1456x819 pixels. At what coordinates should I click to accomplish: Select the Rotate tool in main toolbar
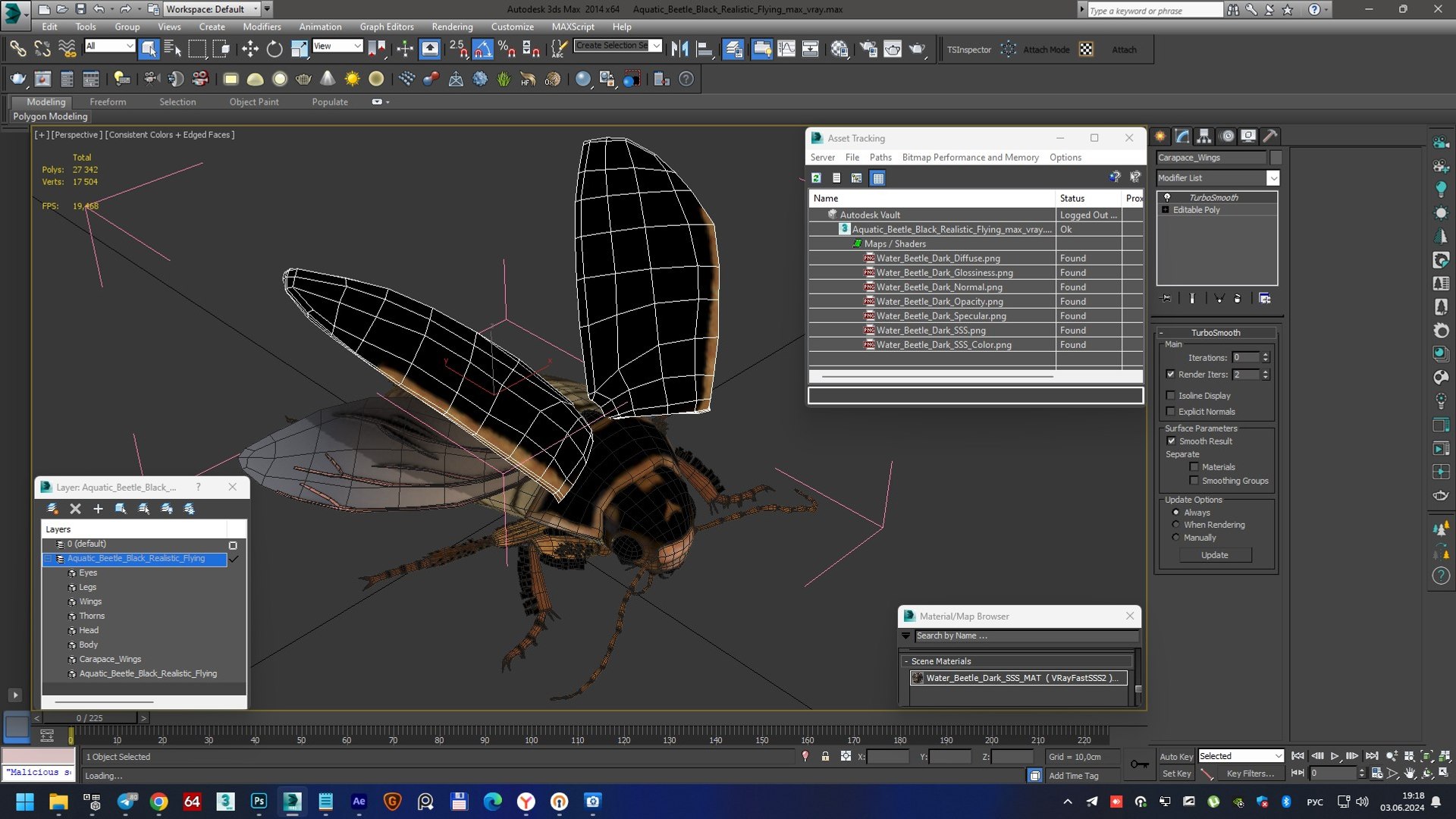(275, 49)
